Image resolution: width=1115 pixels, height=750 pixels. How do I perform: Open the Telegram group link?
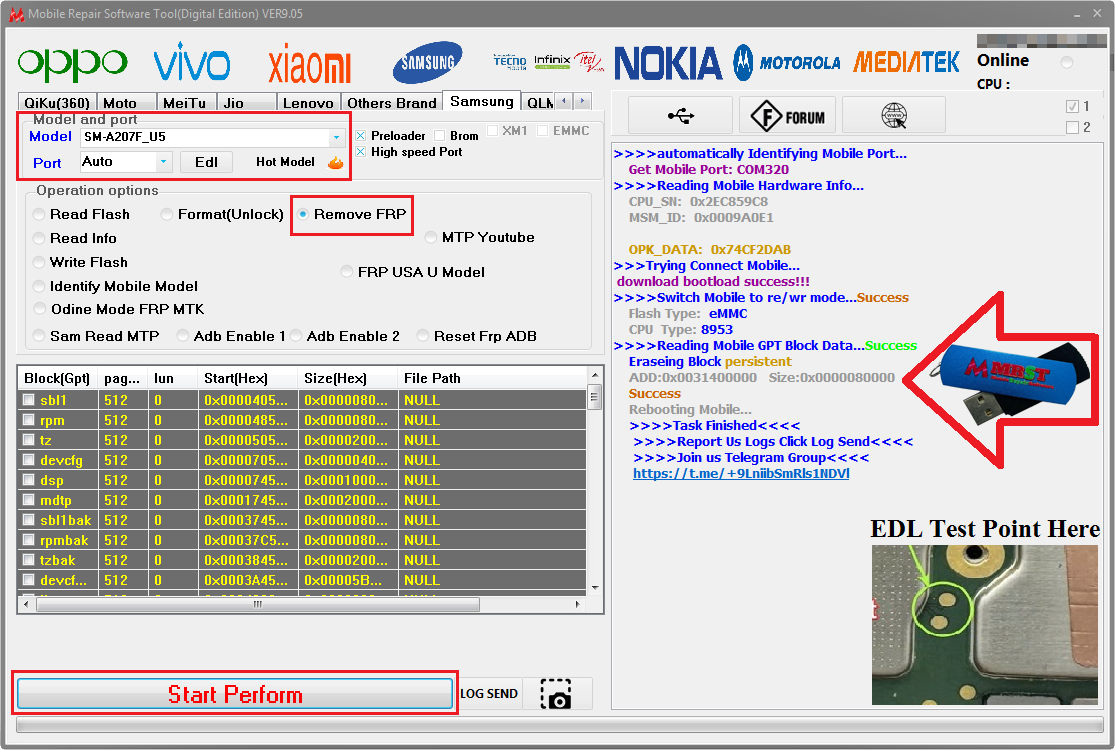pyautogui.click(x=741, y=473)
